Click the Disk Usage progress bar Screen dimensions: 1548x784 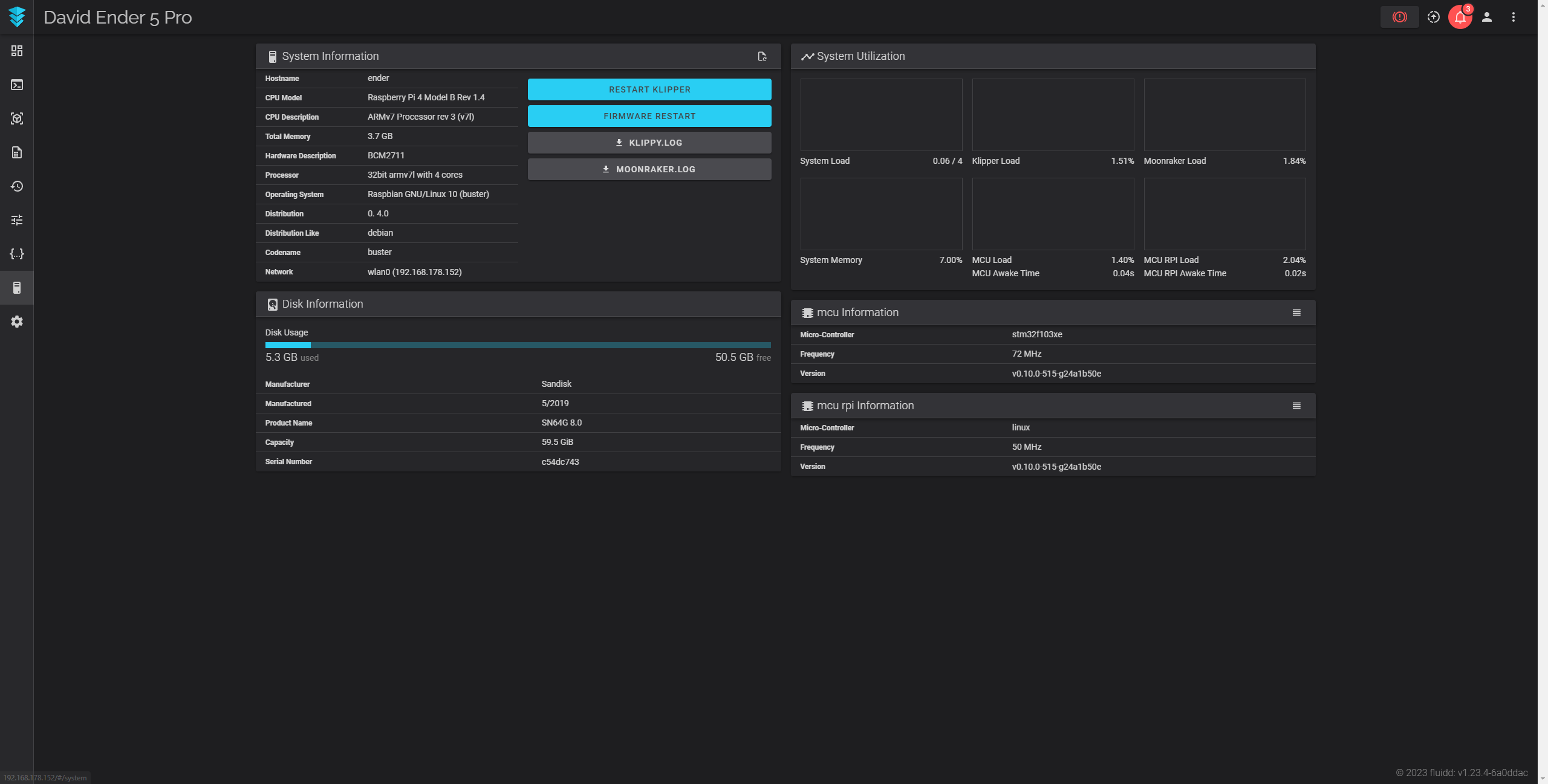[518, 345]
